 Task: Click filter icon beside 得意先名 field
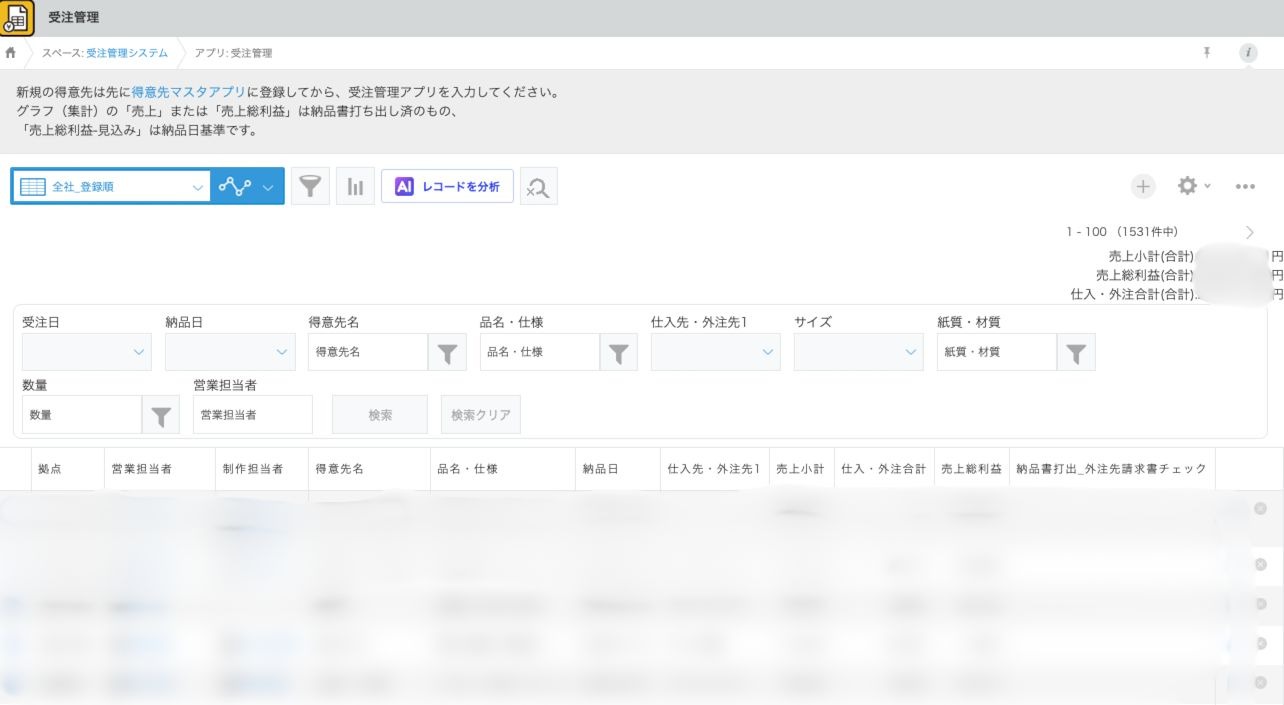pyautogui.click(x=447, y=352)
